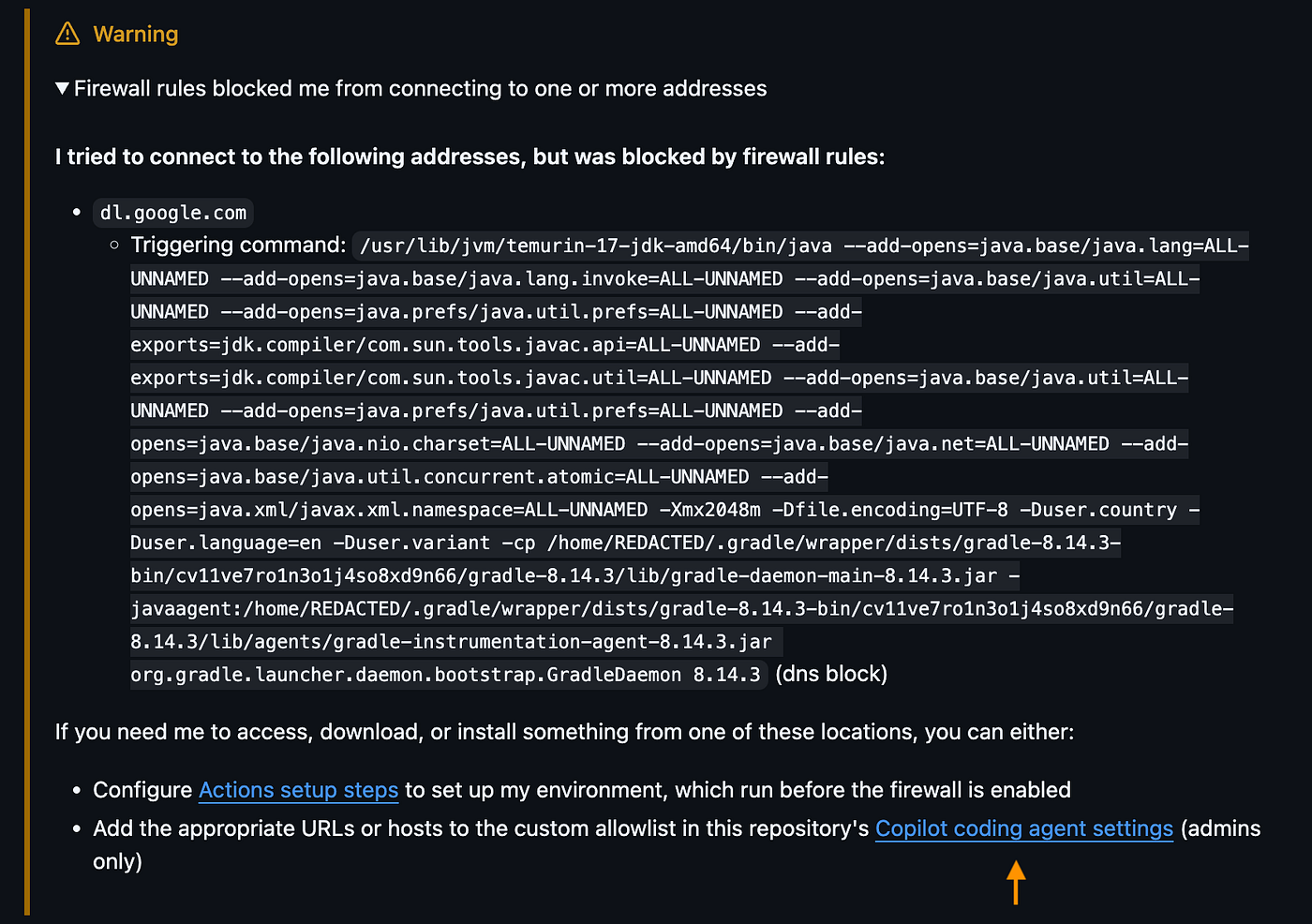1312x924 pixels.
Task: Click the bold 'I tried to connect' heading
Action: click(x=470, y=156)
